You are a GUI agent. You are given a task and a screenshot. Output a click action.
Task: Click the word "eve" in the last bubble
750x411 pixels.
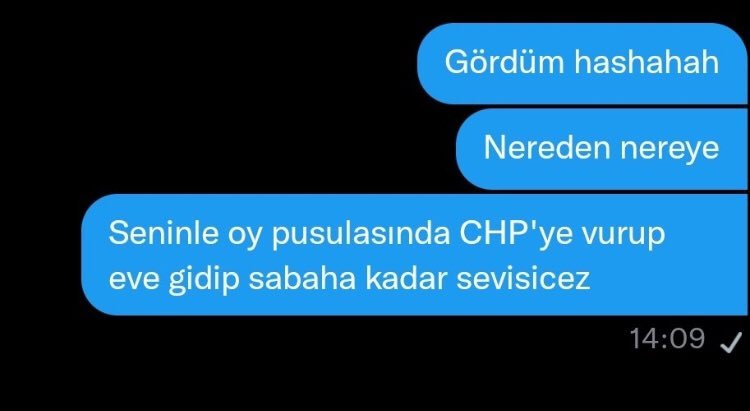(133, 280)
